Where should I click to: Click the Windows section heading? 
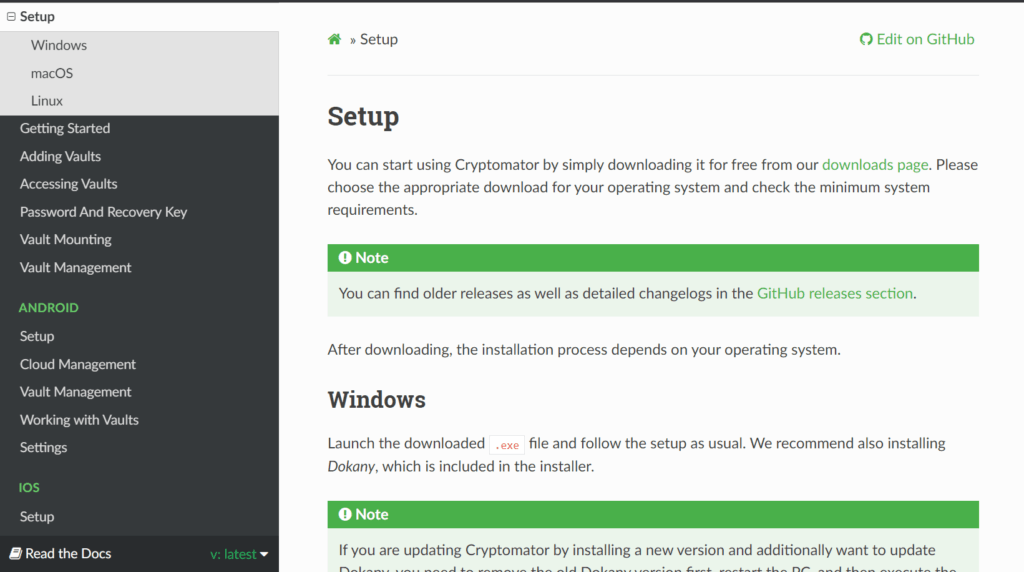(x=376, y=400)
